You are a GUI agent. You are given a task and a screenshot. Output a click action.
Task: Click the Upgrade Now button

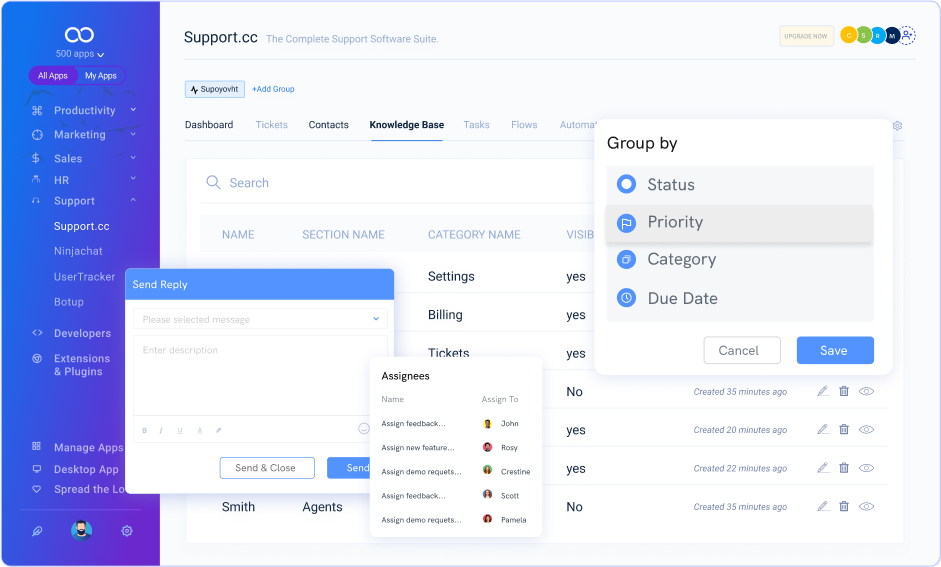click(806, 36)
